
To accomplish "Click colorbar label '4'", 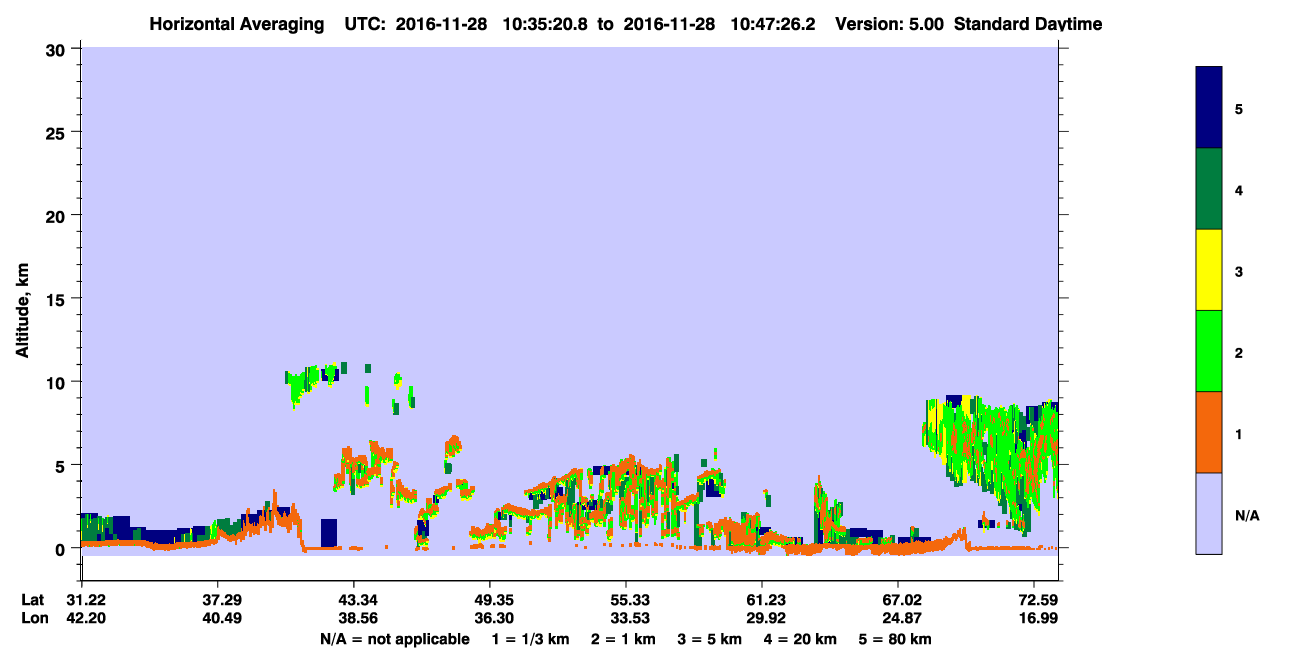I will tap(1239, 190).
